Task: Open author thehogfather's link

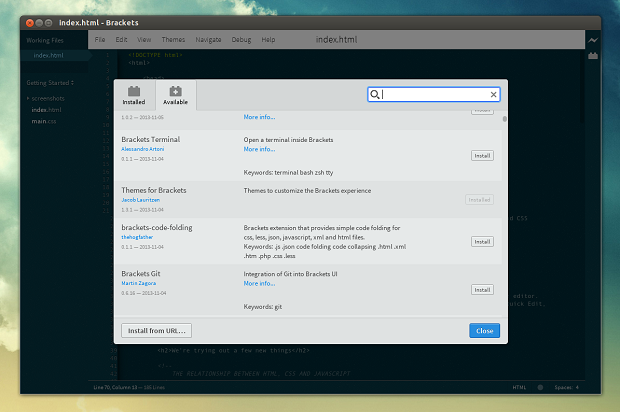Action: (x=137, y=237)
